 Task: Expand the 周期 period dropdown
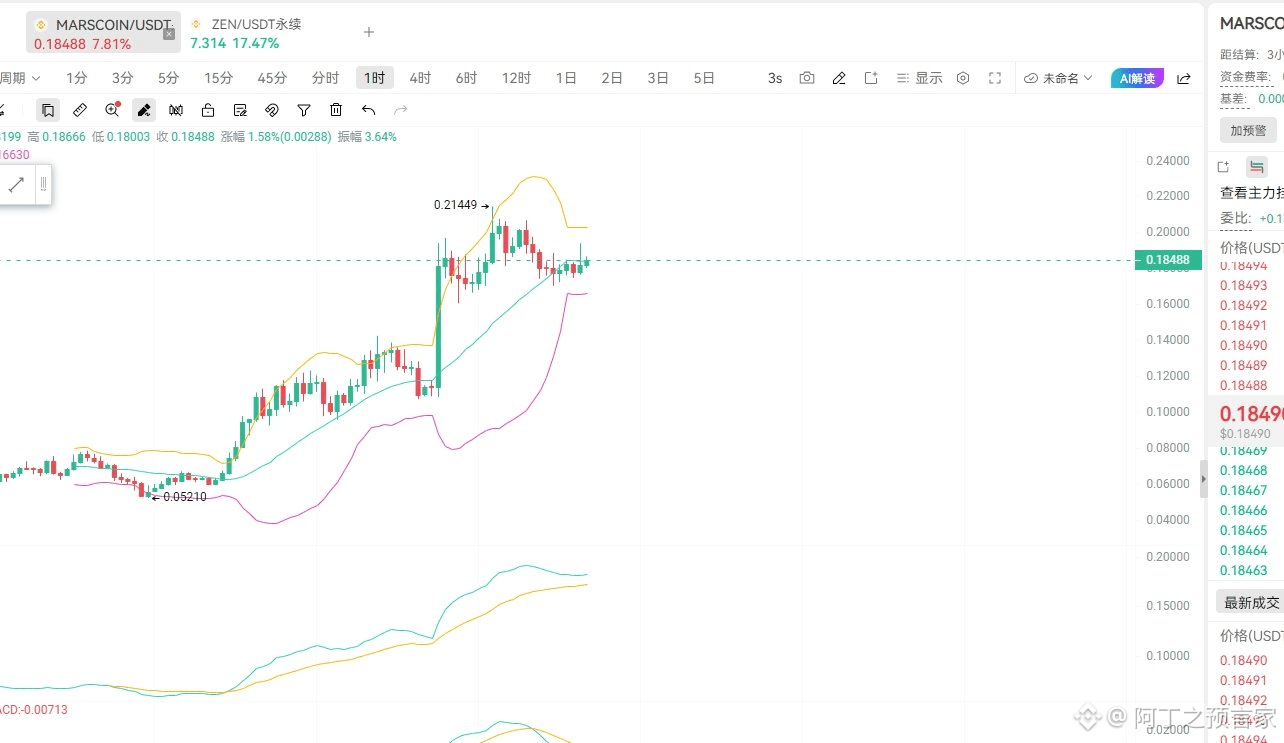(20, 78)
